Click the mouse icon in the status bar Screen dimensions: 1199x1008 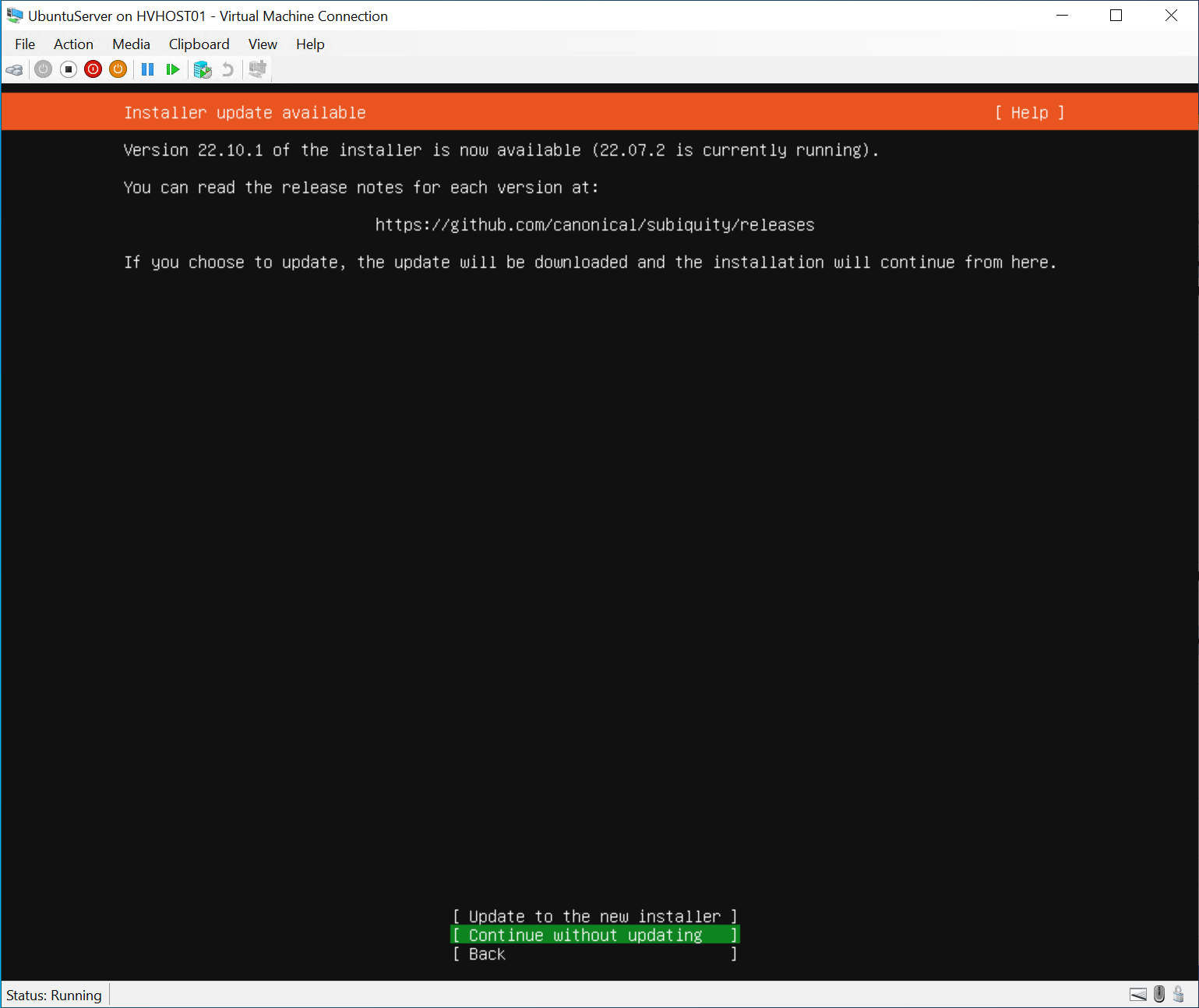[x=1159, y=994]
